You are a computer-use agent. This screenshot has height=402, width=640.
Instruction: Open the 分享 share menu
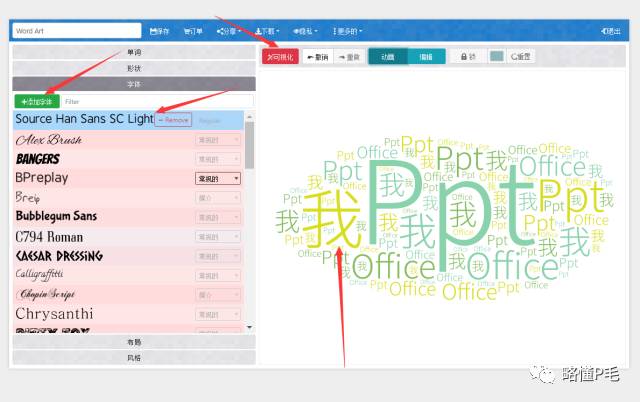pyautogui.click(x=229, y=31)
